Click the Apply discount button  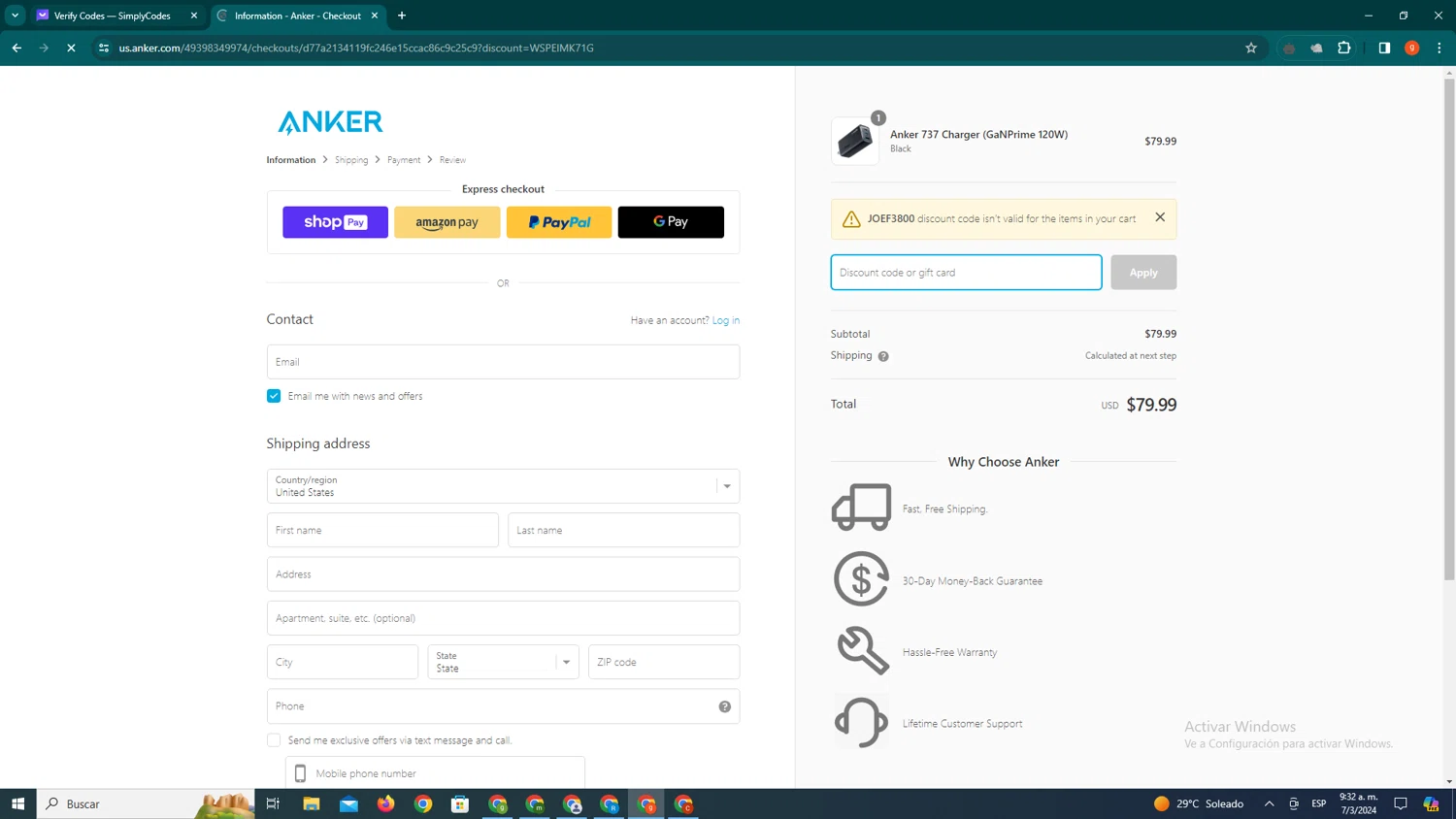[x=1143, y=273]
